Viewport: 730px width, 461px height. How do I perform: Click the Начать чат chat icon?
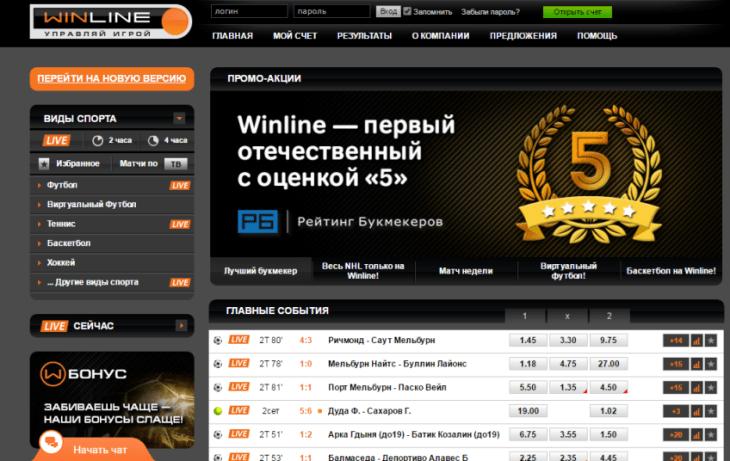pos(51,442)
